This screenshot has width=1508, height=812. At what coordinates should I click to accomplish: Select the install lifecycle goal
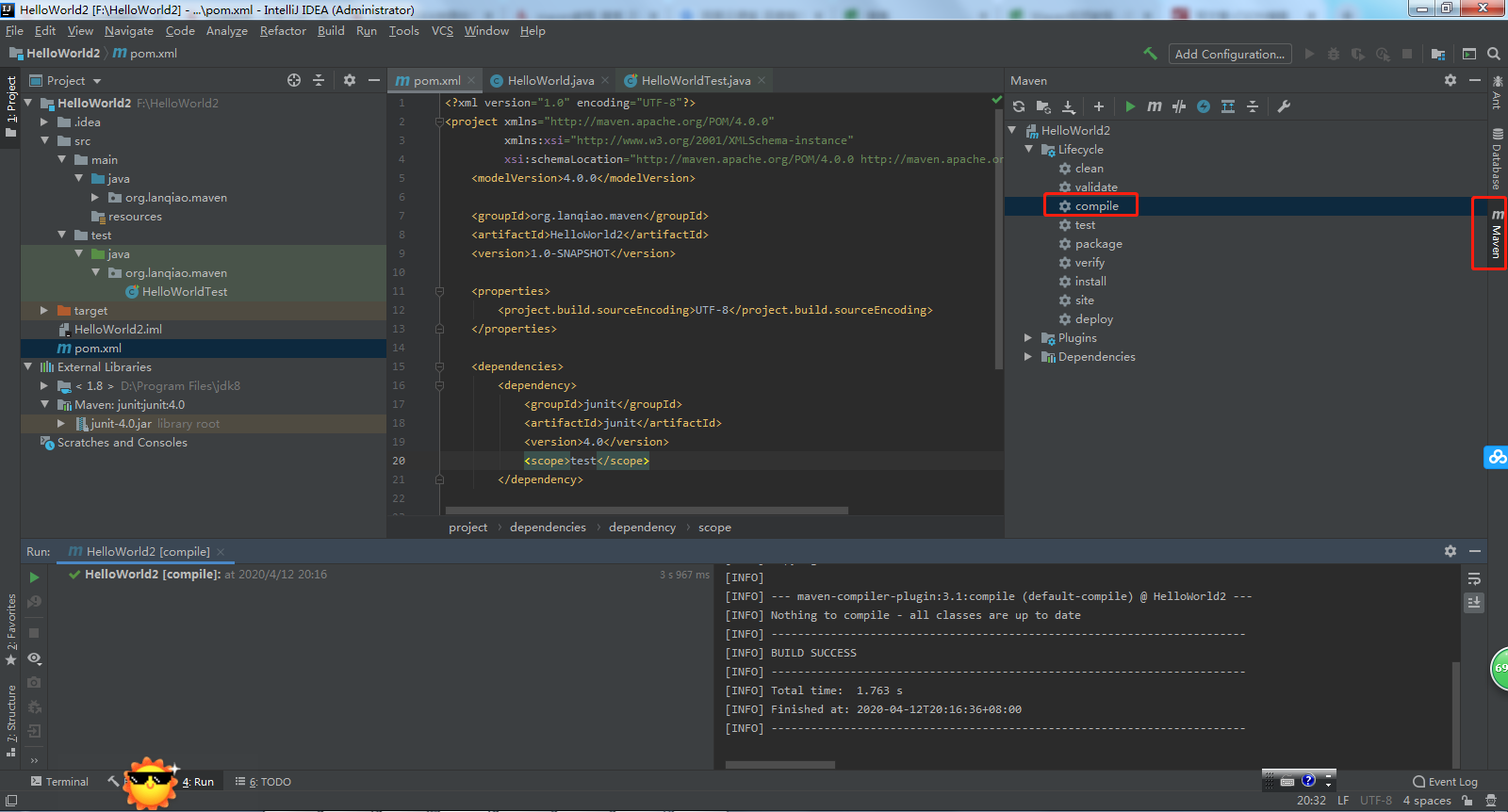click(x=1090, y=282)
